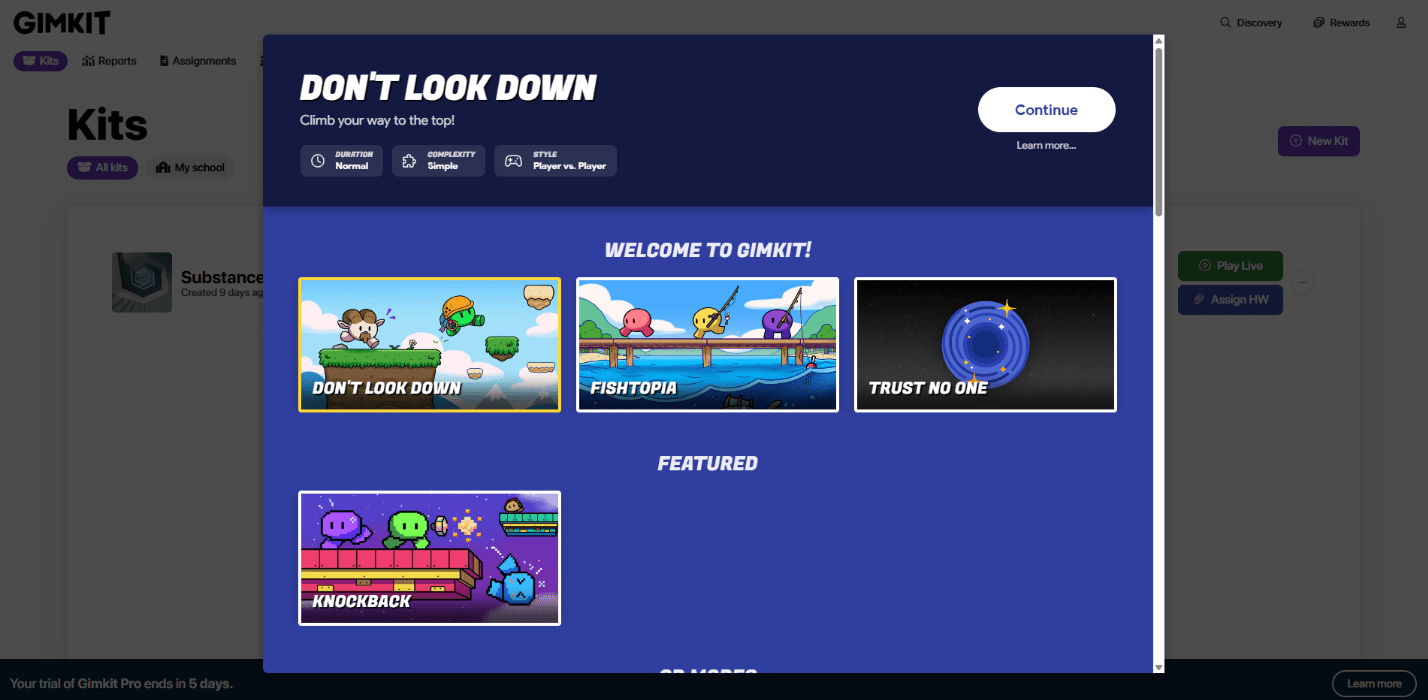Click the Welcome to Gimkit! heading
Image resolution: width=1428 pixels, height=700 pixels.
pyautogui.click(x=708, y=250)
